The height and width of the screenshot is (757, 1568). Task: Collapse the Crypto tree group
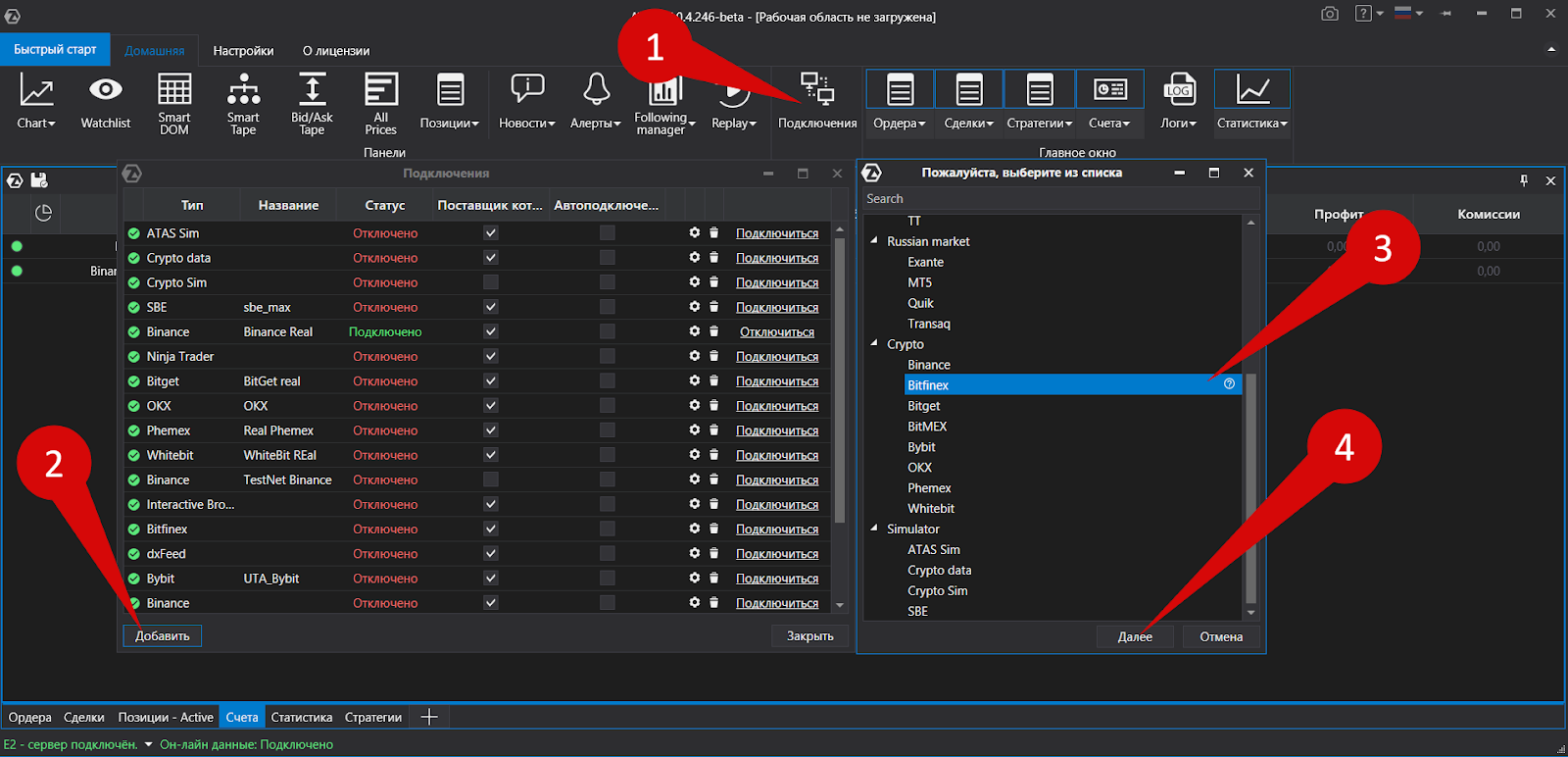coord(874,343)
